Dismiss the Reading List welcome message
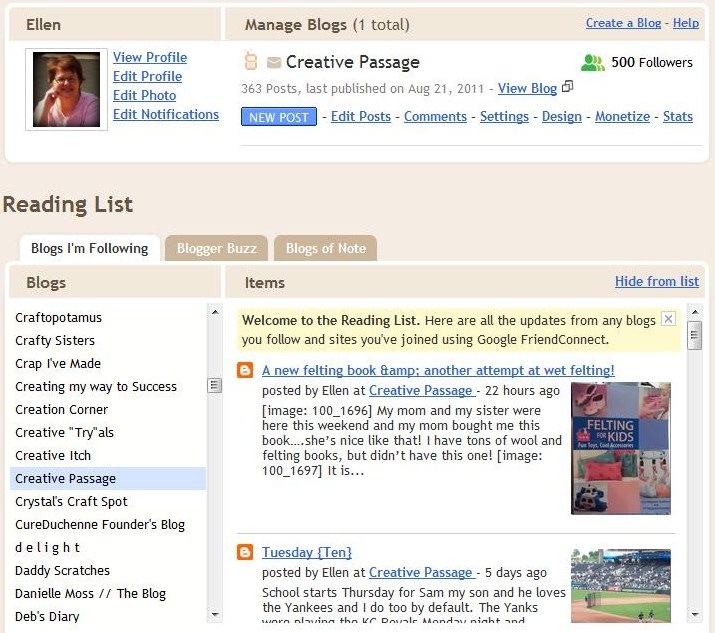This screenshot has width=715, height=633. click(x=668, y=319)
